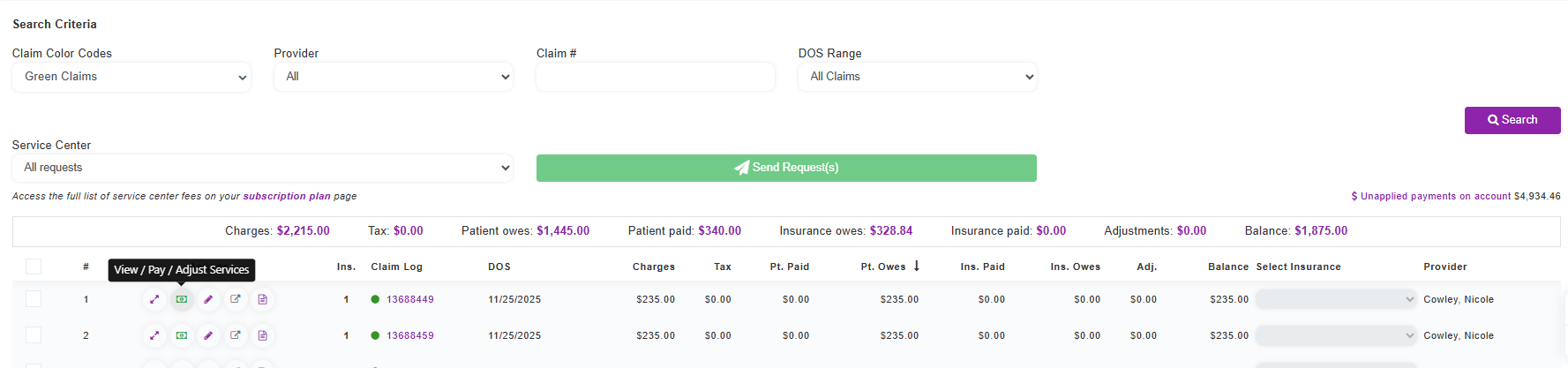Click the pencil edit icon for claim 13688459
The image size is (1568, 368).
point(208,335)
